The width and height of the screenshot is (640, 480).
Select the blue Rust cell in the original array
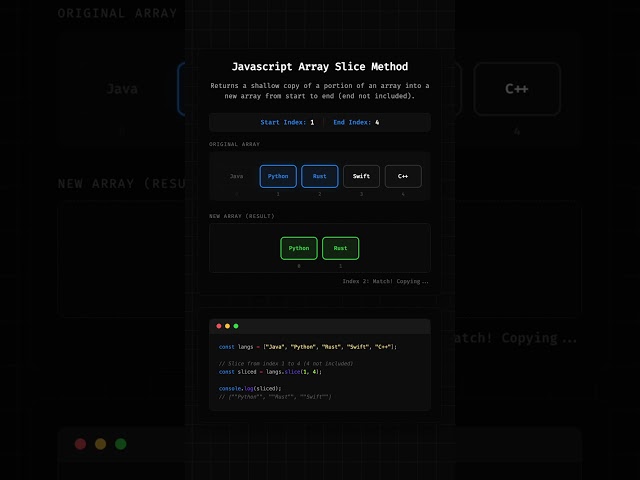click(320, 176)
